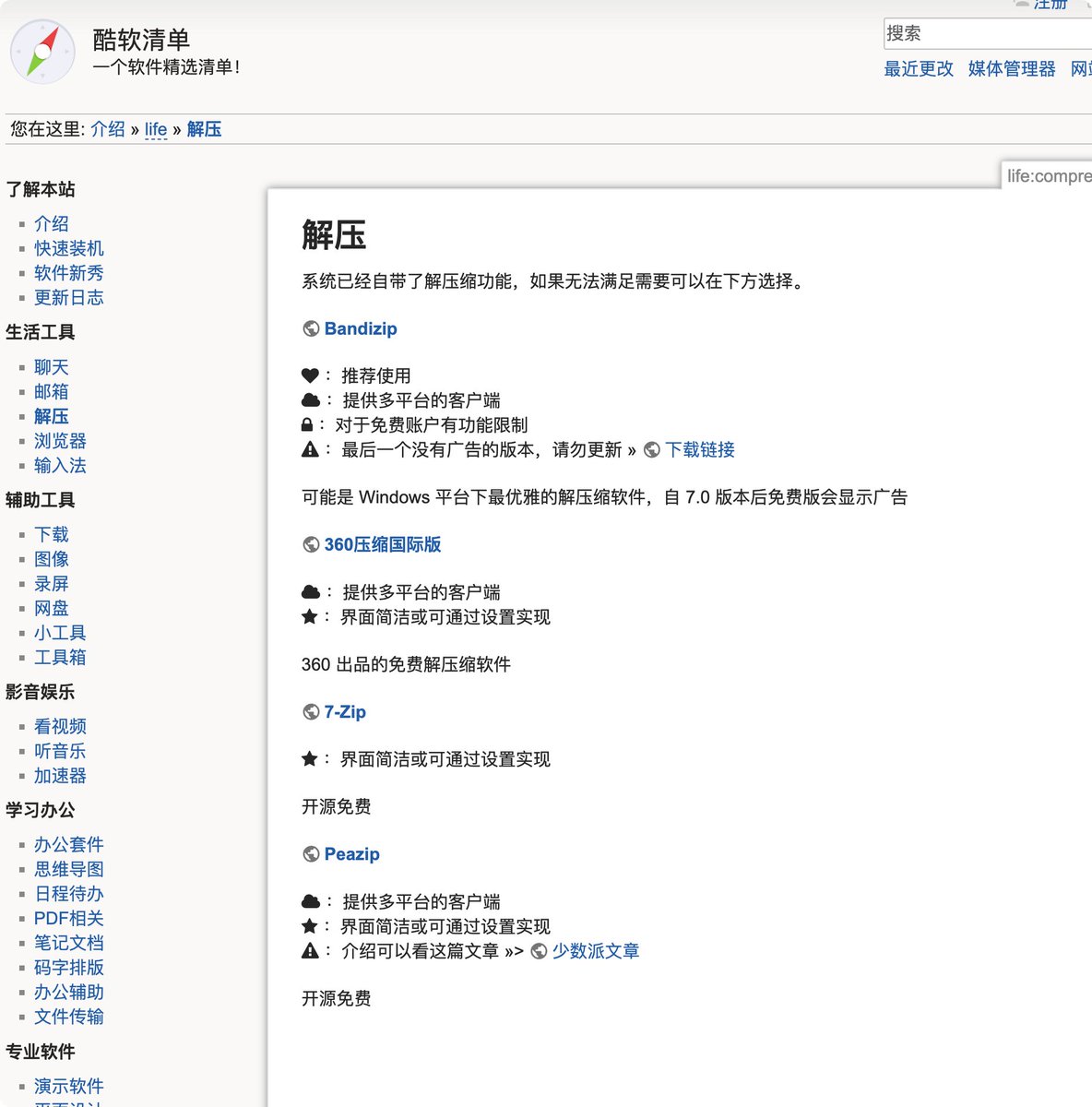1092x1107 pixels.
Task: Select 解压 in the sidebar
Action: click(52, 417)
